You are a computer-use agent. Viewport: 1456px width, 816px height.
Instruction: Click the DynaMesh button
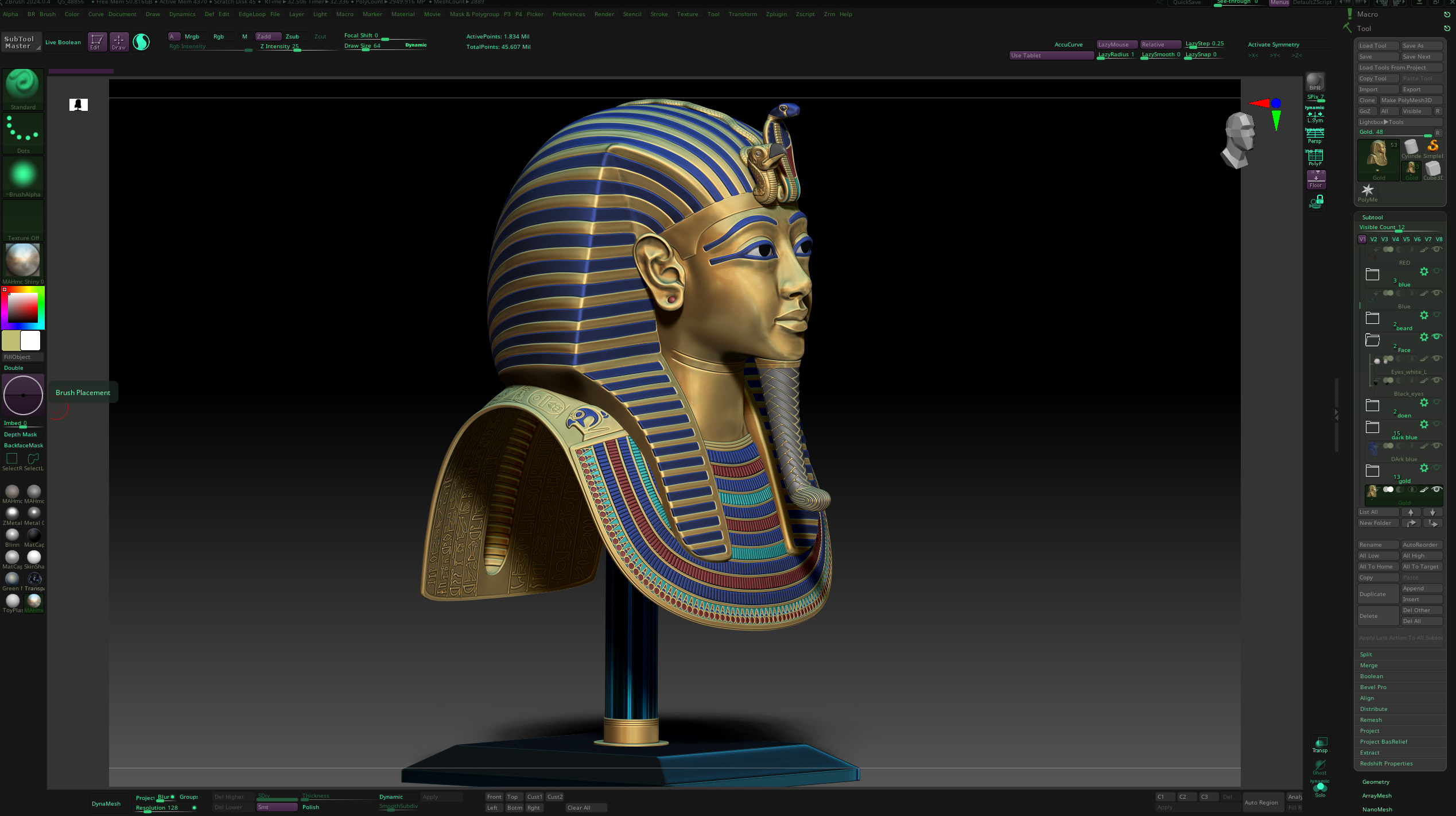[x=106, y=803]
